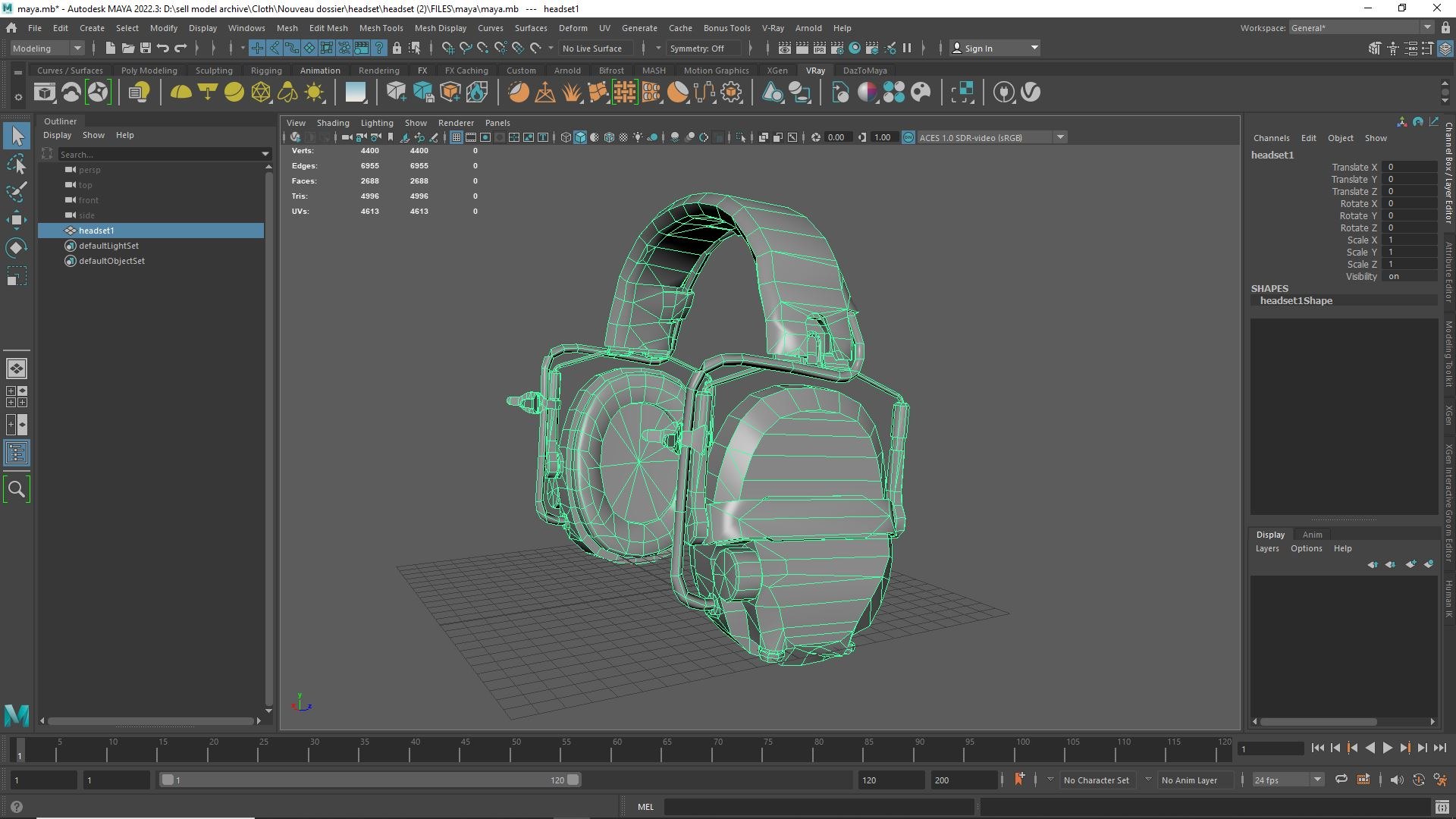Switch to the Rigging shelf tab
Image resolution: width=1456 pixels, height=819 pixels.
click(266, 71)
